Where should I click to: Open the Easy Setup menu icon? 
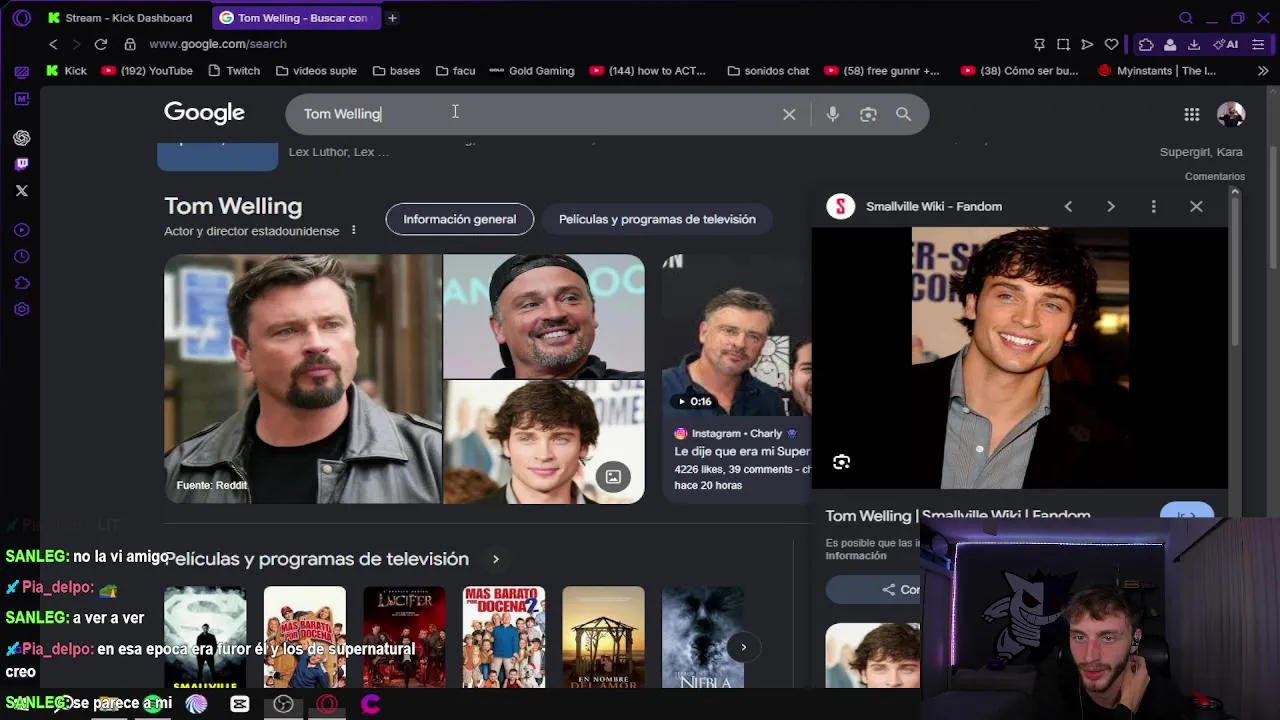(x=1258, y=44)
